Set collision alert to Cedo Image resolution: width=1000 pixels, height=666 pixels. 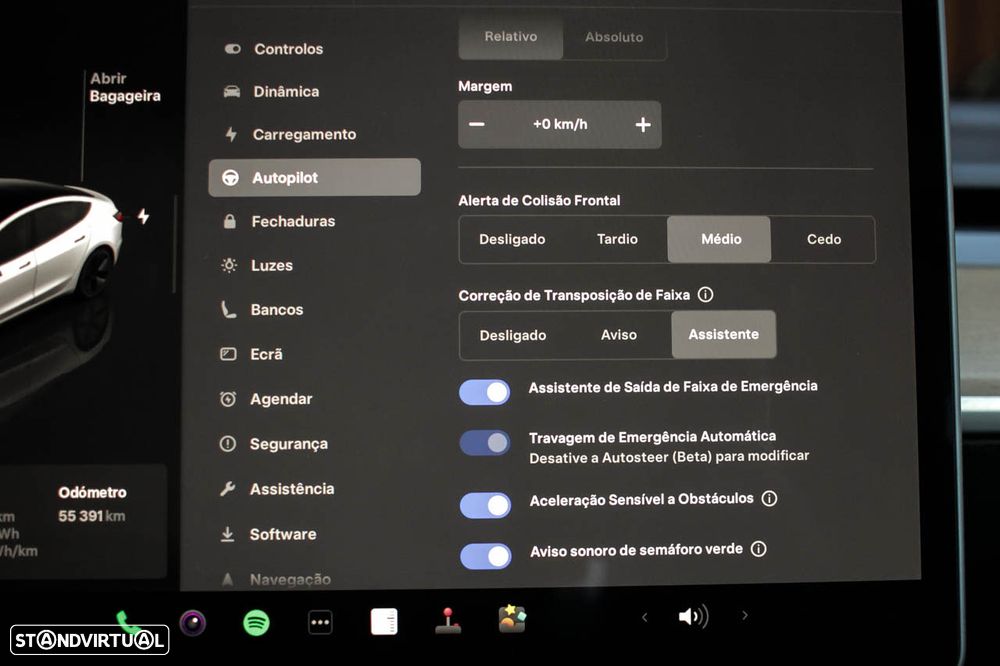pos(823,239)
